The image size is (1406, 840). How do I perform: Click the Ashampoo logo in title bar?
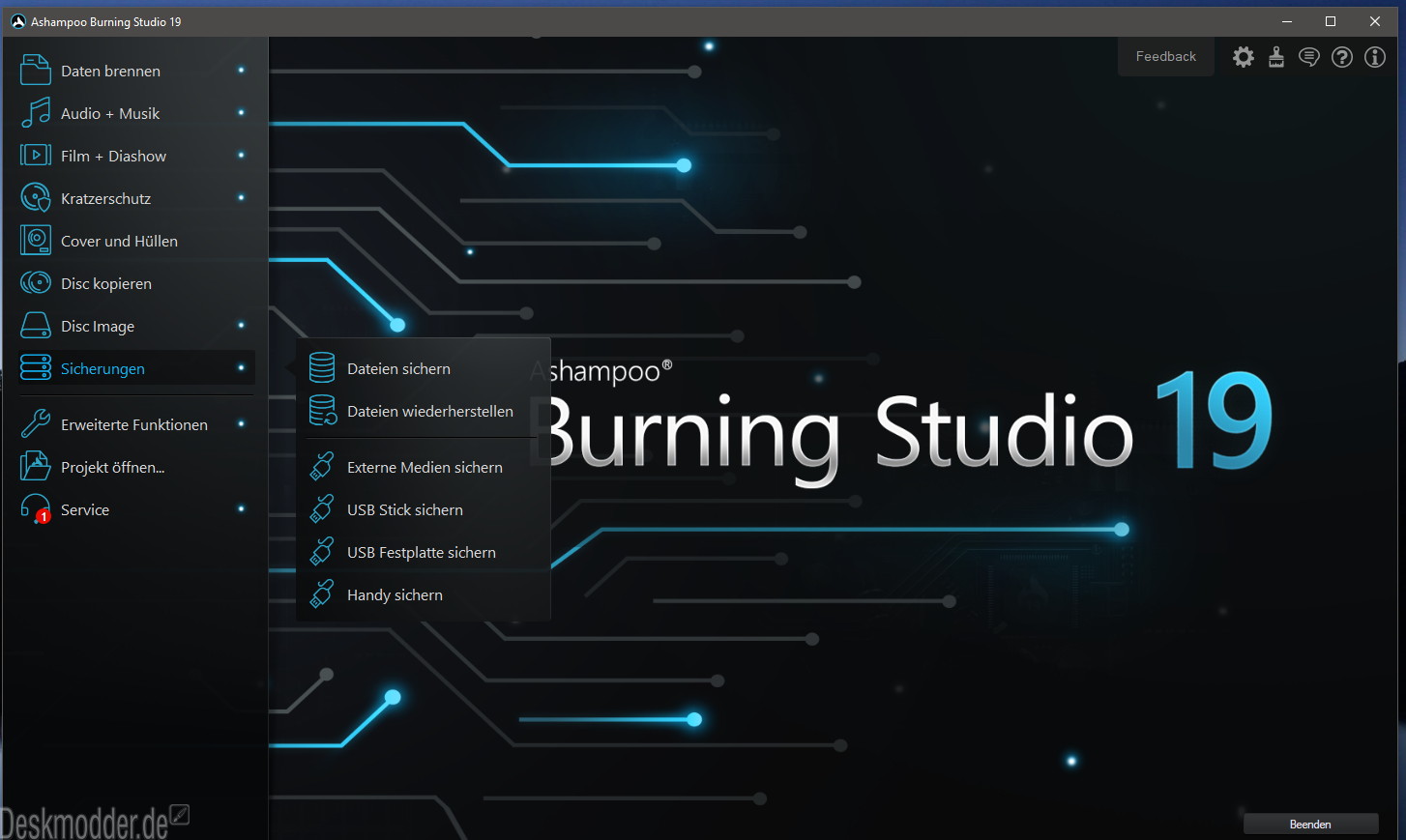point(17,21)
